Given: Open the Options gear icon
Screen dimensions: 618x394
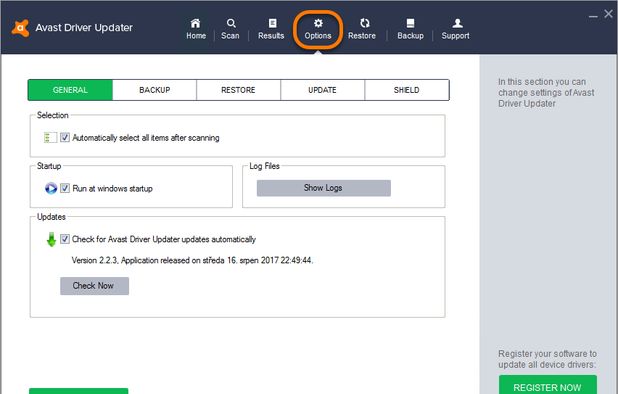Looking at the screenshot, I should click(x=318, y=23).
